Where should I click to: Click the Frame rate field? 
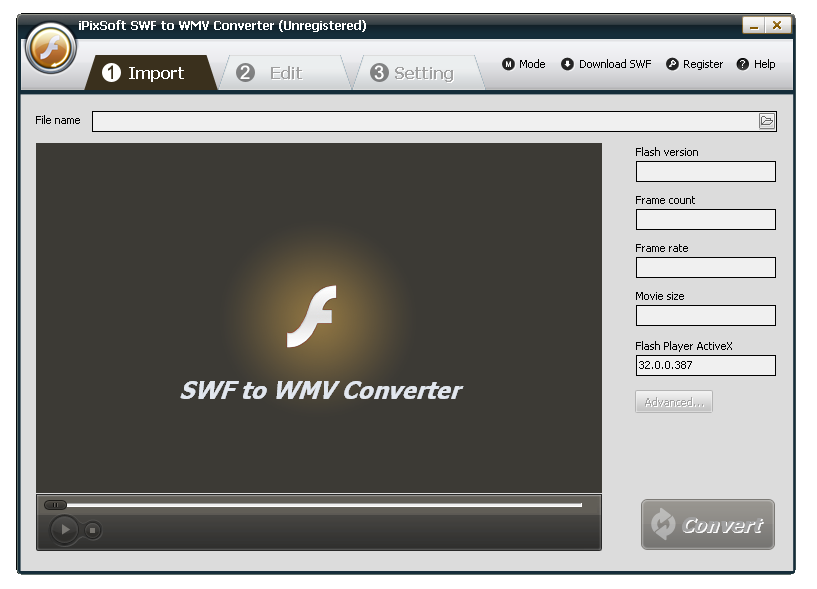(705, 267)
